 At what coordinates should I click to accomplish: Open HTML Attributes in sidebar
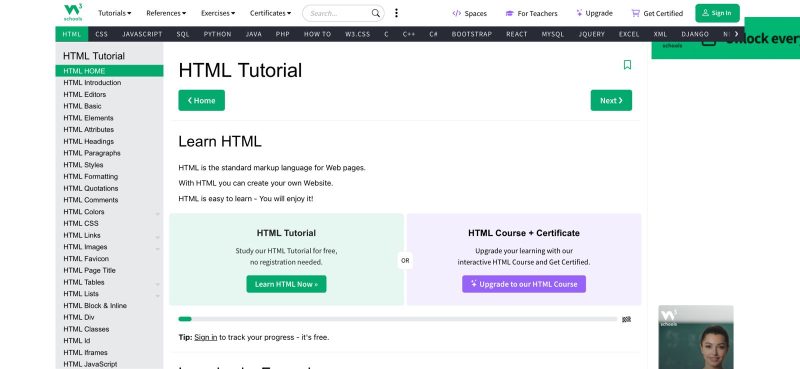(x=109, y=130)
